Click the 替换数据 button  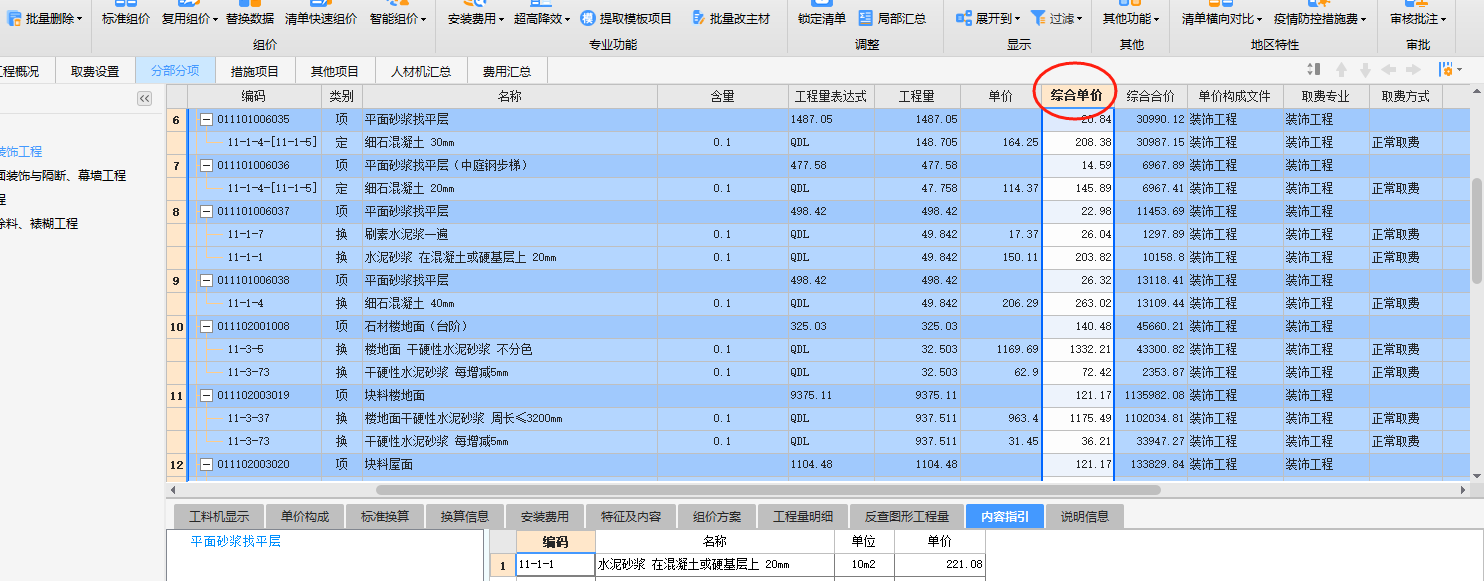pyautogui.click(x=250, y=19)
